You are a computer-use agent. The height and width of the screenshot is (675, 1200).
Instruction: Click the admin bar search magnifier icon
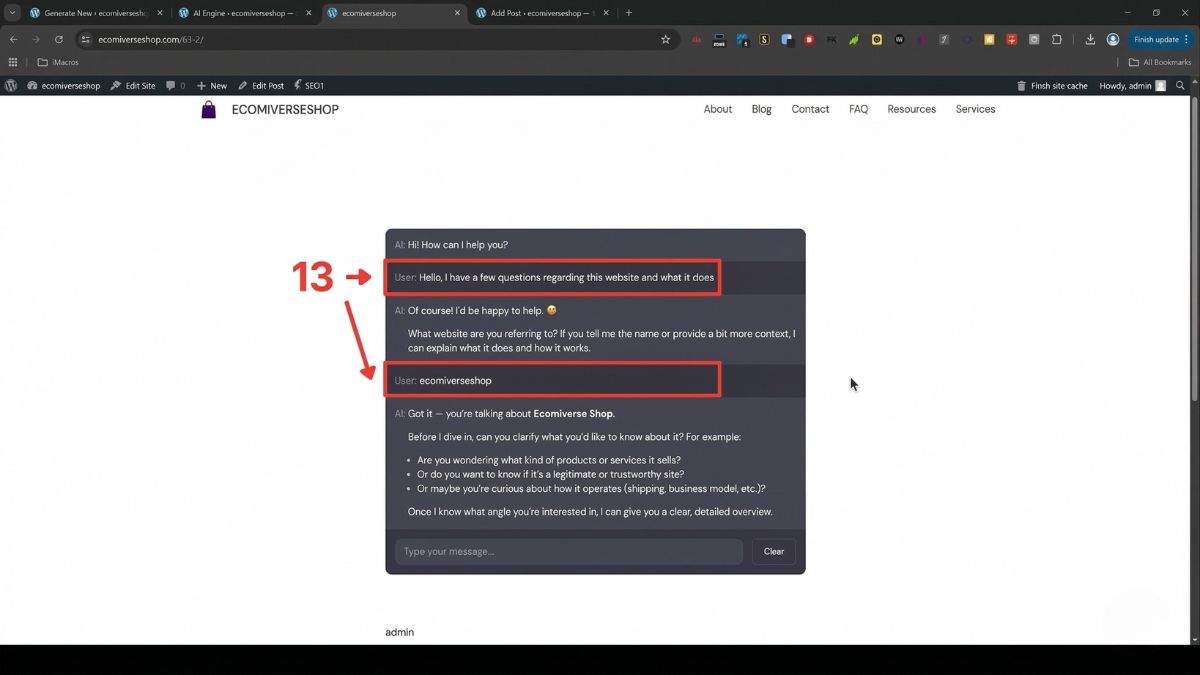1181,86
